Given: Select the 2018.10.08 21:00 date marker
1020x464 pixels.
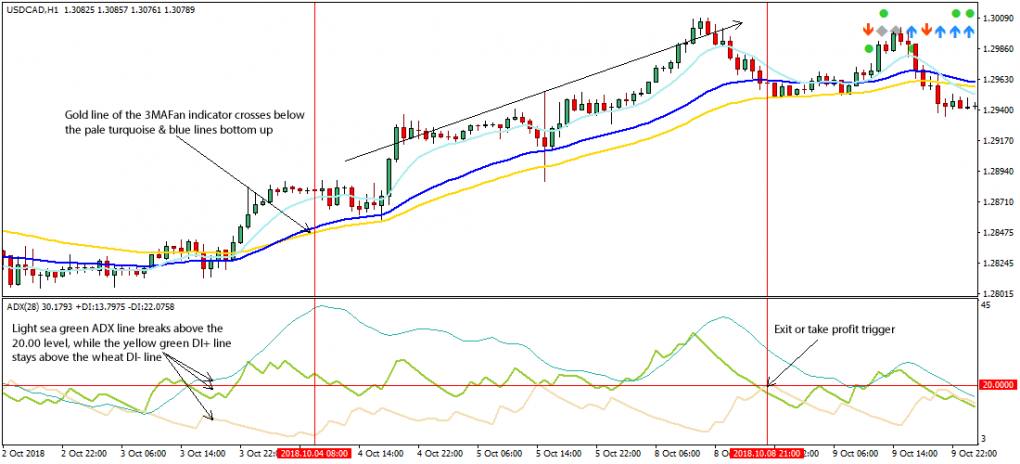Looking at the screenshot, I should coord(767,453).
